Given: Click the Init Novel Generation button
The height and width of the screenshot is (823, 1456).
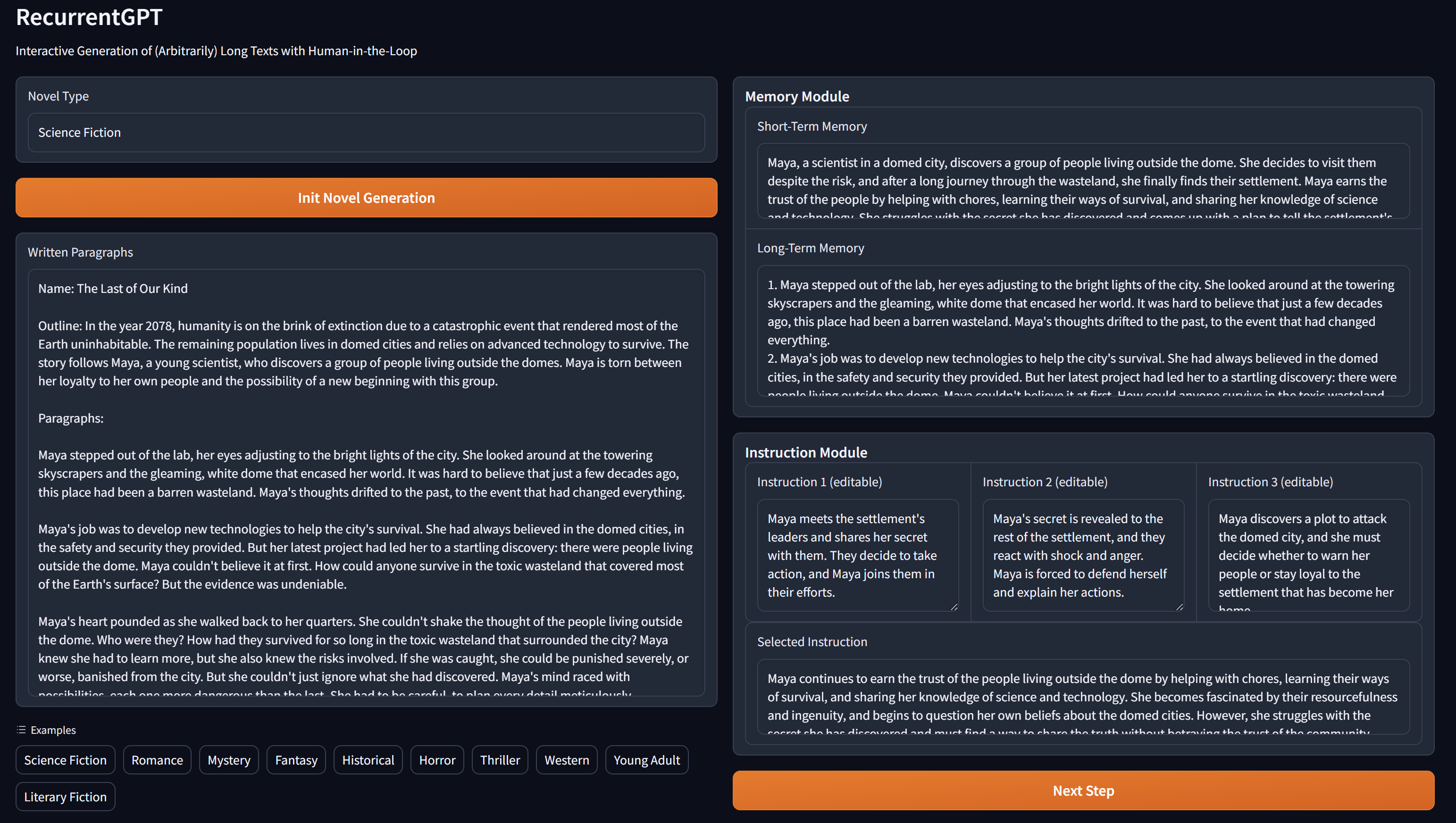Looking at the screenshot, I should click(x=366, y=197).
